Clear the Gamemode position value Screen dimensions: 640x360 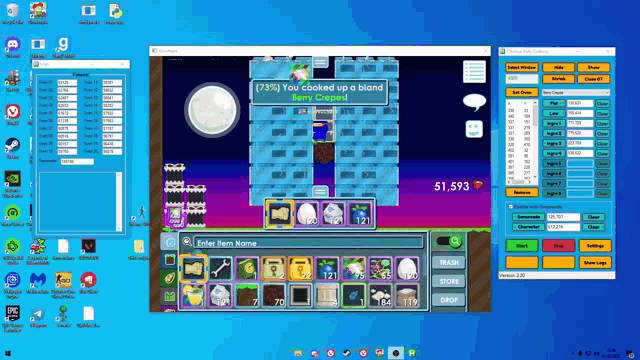coord(593,217)
